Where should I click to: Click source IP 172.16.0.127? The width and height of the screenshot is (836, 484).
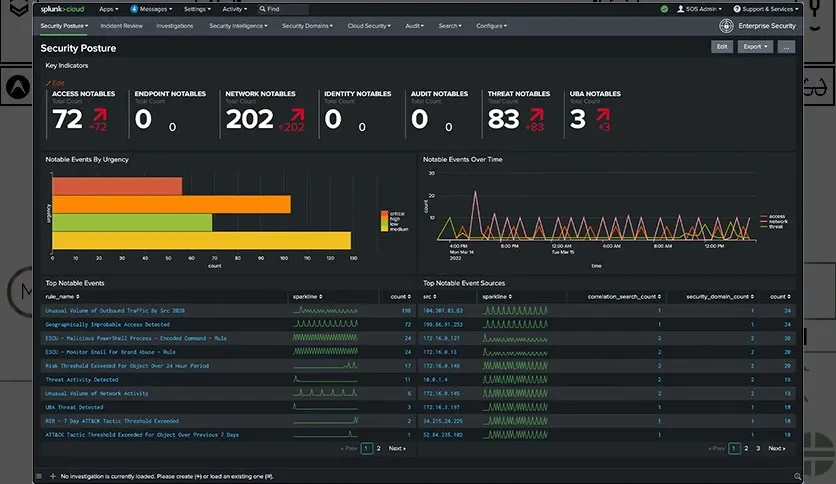[443, 338]
